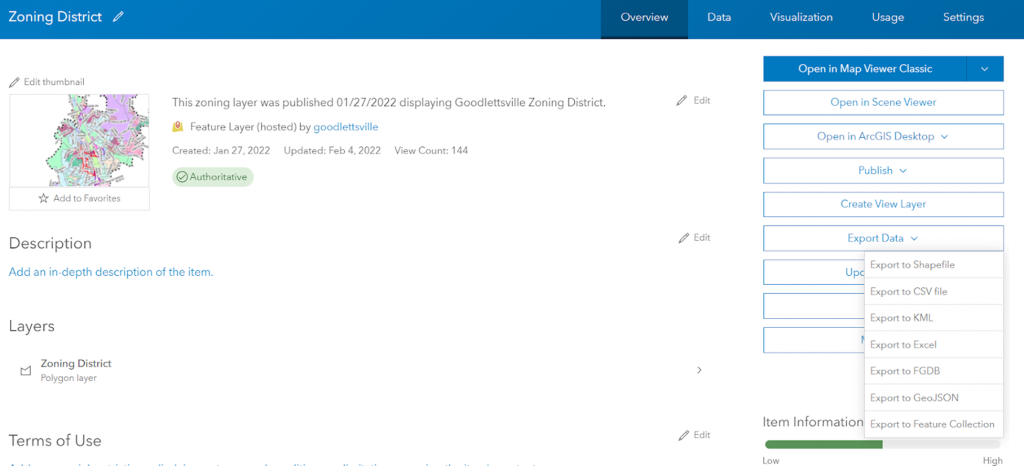This screenshot has height=466, width=1024.
Task: Switch to the Data tab
Action: point(719,17)
